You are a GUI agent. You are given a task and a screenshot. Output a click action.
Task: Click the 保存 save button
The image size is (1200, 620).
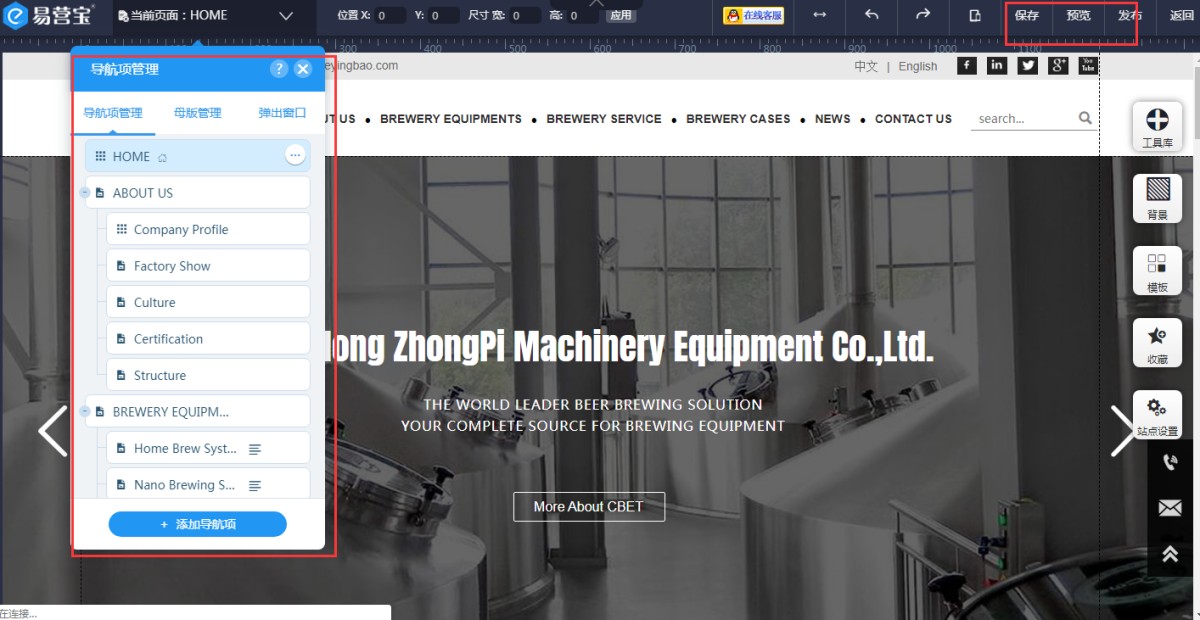(x=1027, y=15)
